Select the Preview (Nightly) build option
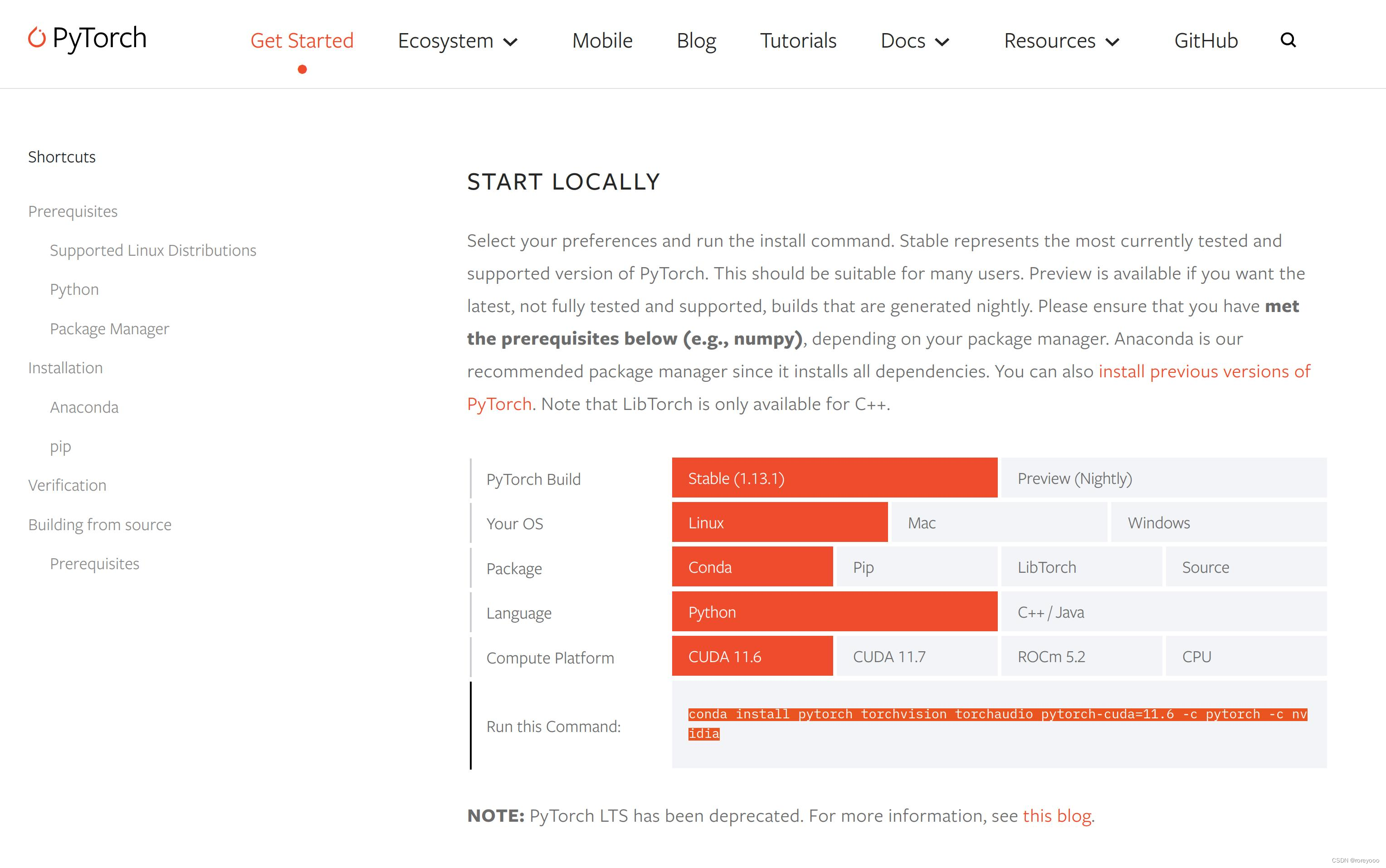The height and width of the screenshot is (868, 1386). click(1163, 478)
